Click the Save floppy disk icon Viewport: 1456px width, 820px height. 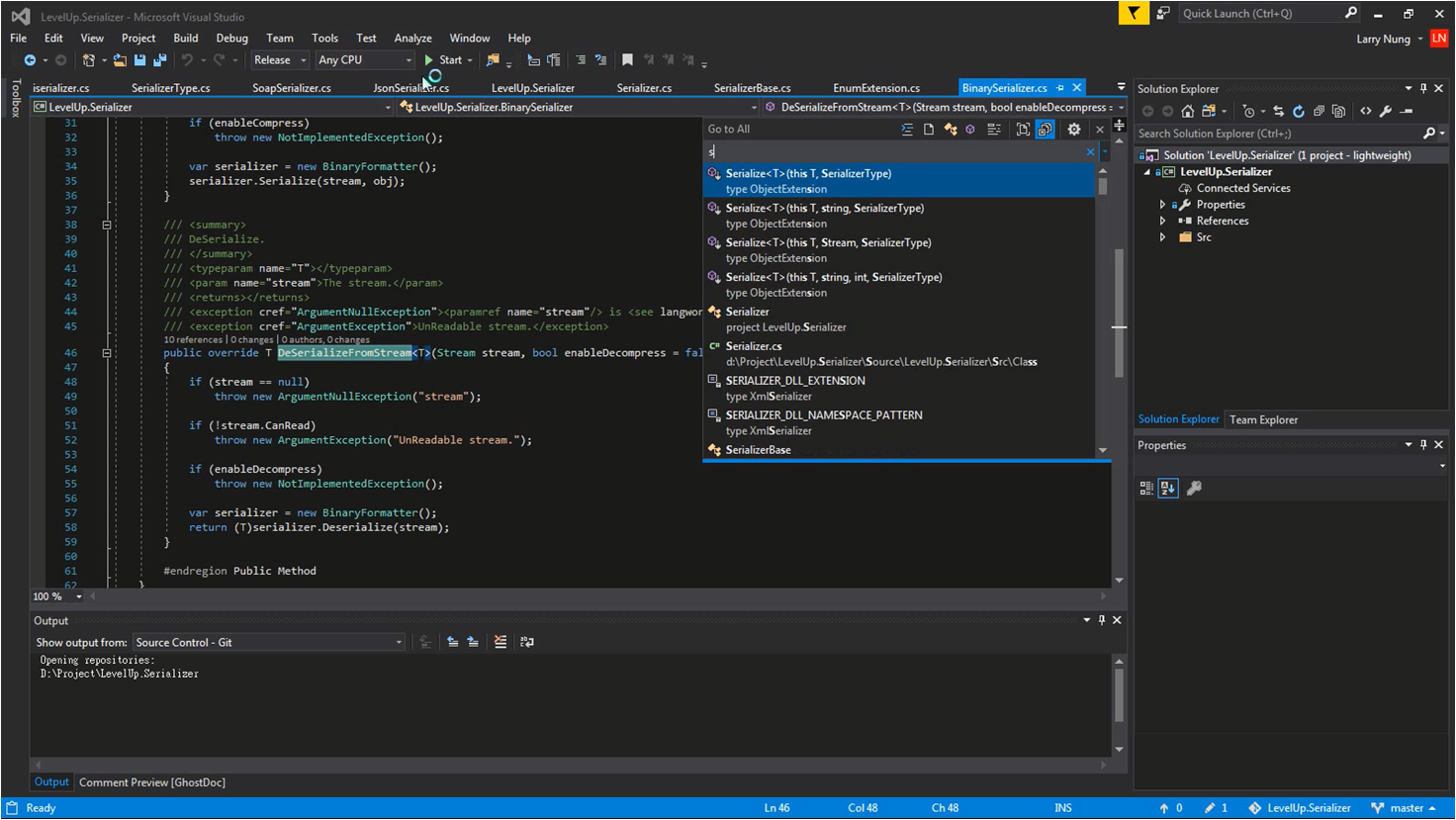pos(139,60)
